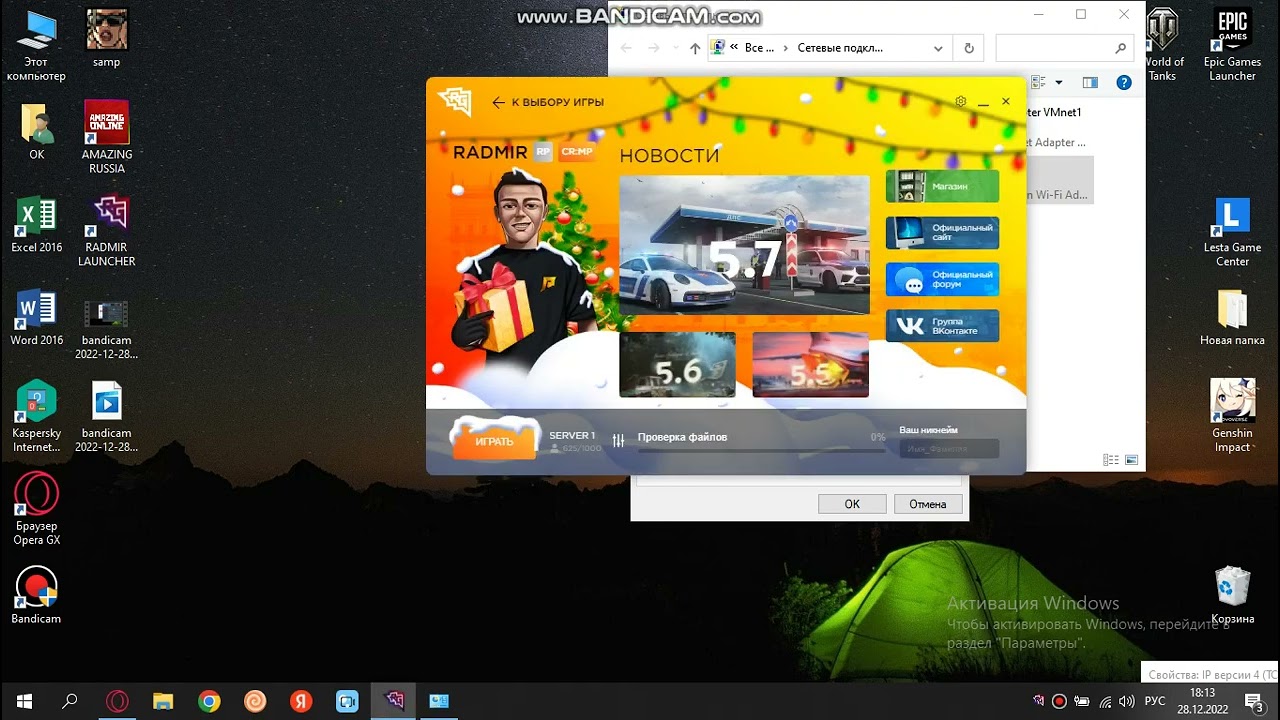Screen dimensions: 1280x720
Task: Open the OK folder on desktop
Action: click(x=37, y=131)
